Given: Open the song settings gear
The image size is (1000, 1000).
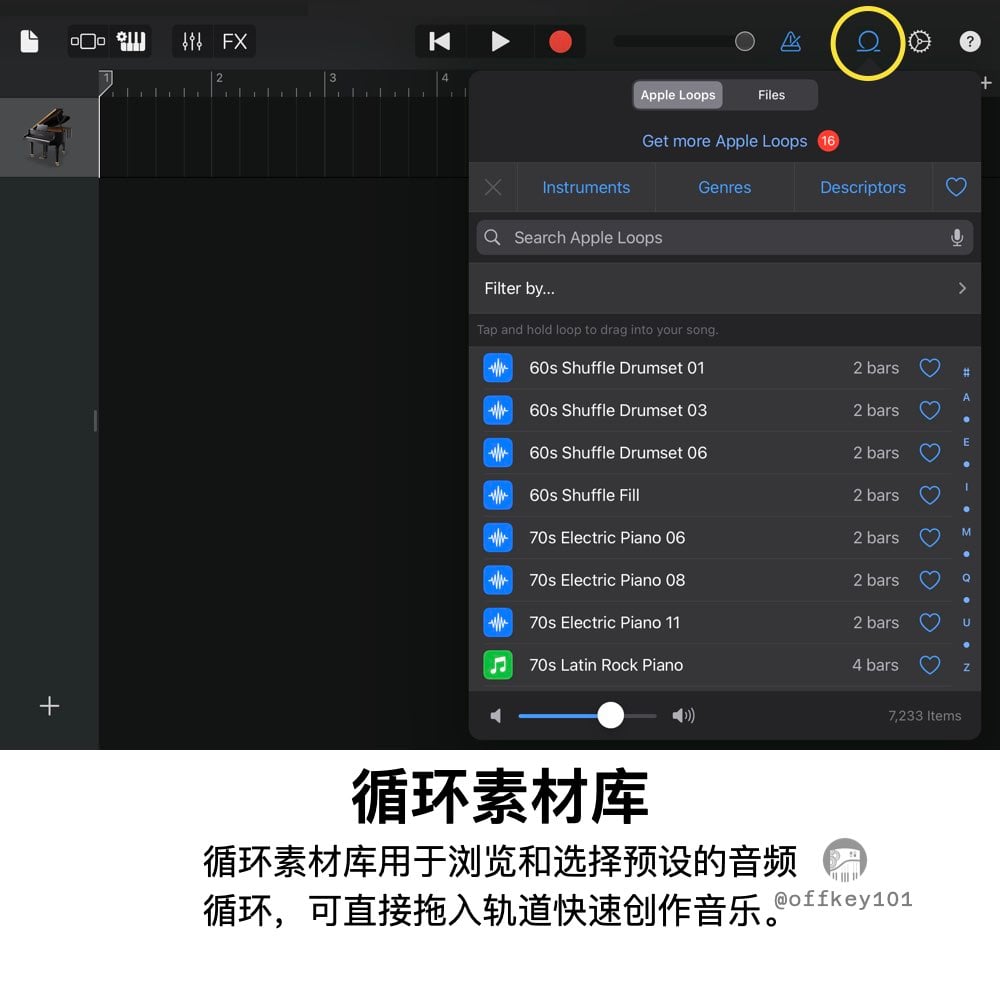Looking at the screenshot, I should click(918, 41).
